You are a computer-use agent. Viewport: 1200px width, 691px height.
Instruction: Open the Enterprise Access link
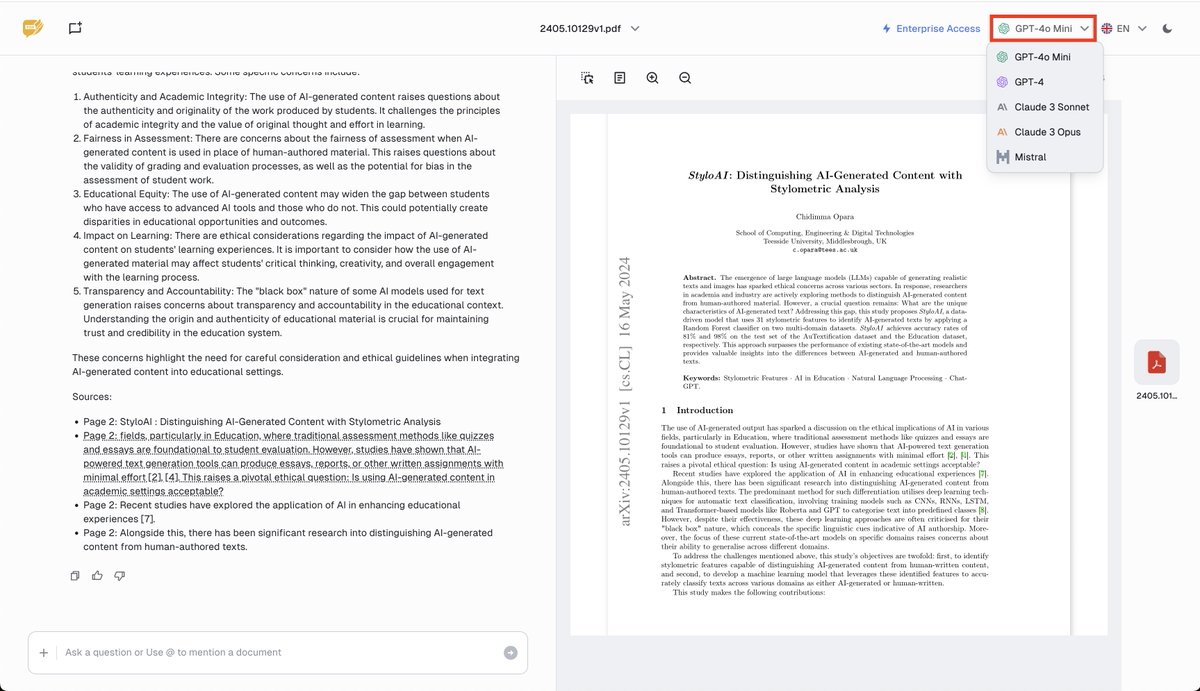pos(930,28)
